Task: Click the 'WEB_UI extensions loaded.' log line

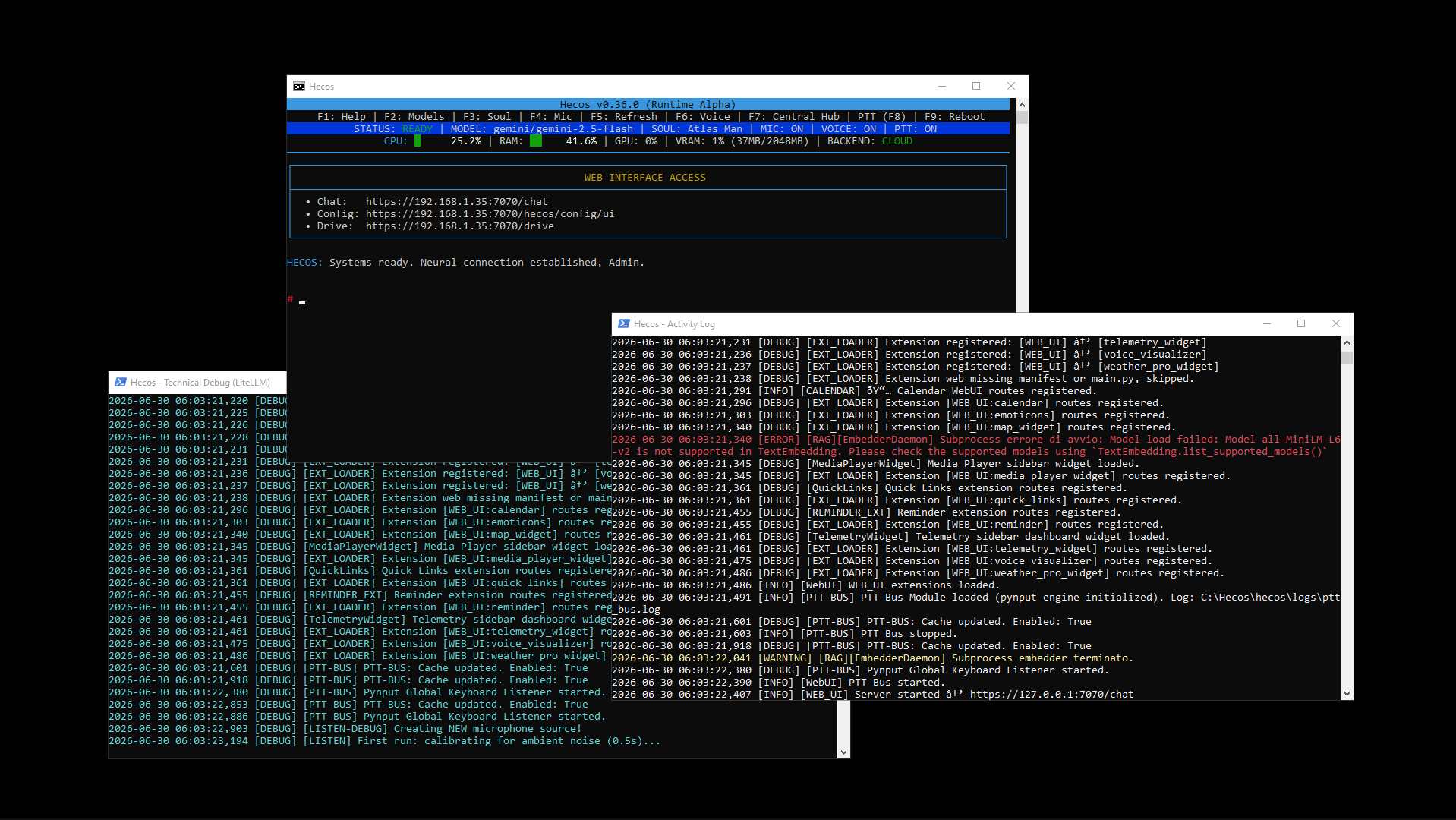Action: click(806, 585)
